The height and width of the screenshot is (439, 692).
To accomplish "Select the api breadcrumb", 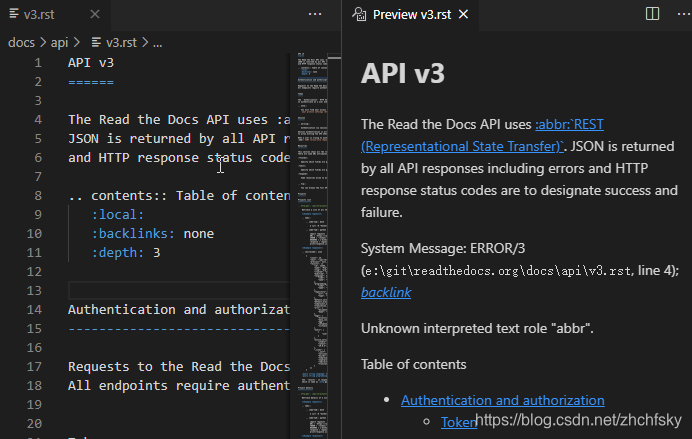I will click(59, 42).
